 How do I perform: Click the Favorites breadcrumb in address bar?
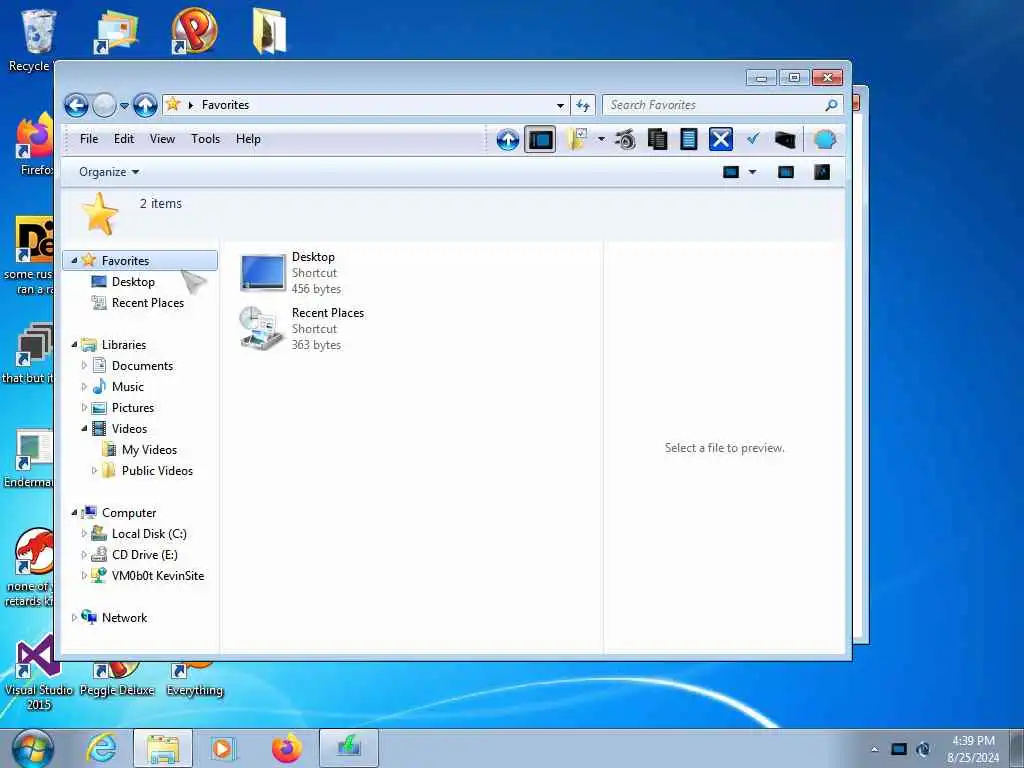pyautogui.click(x=225, y=105)
